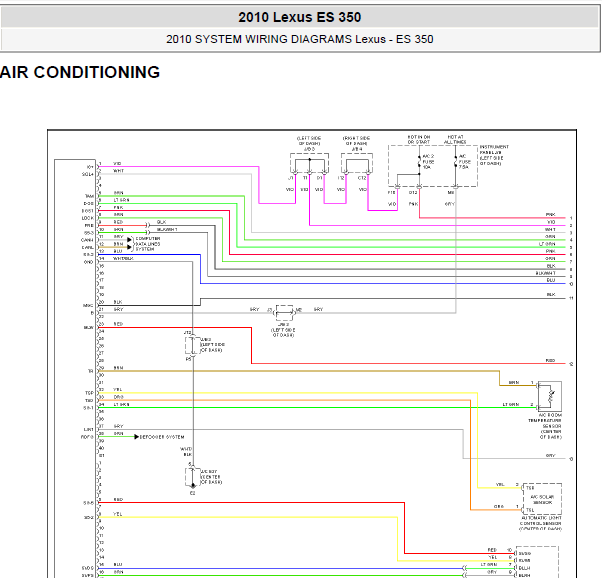
Task: Click the '(RIGHT SIDE OF DASH)' junction block label
Action: click(x=356, y=143)
